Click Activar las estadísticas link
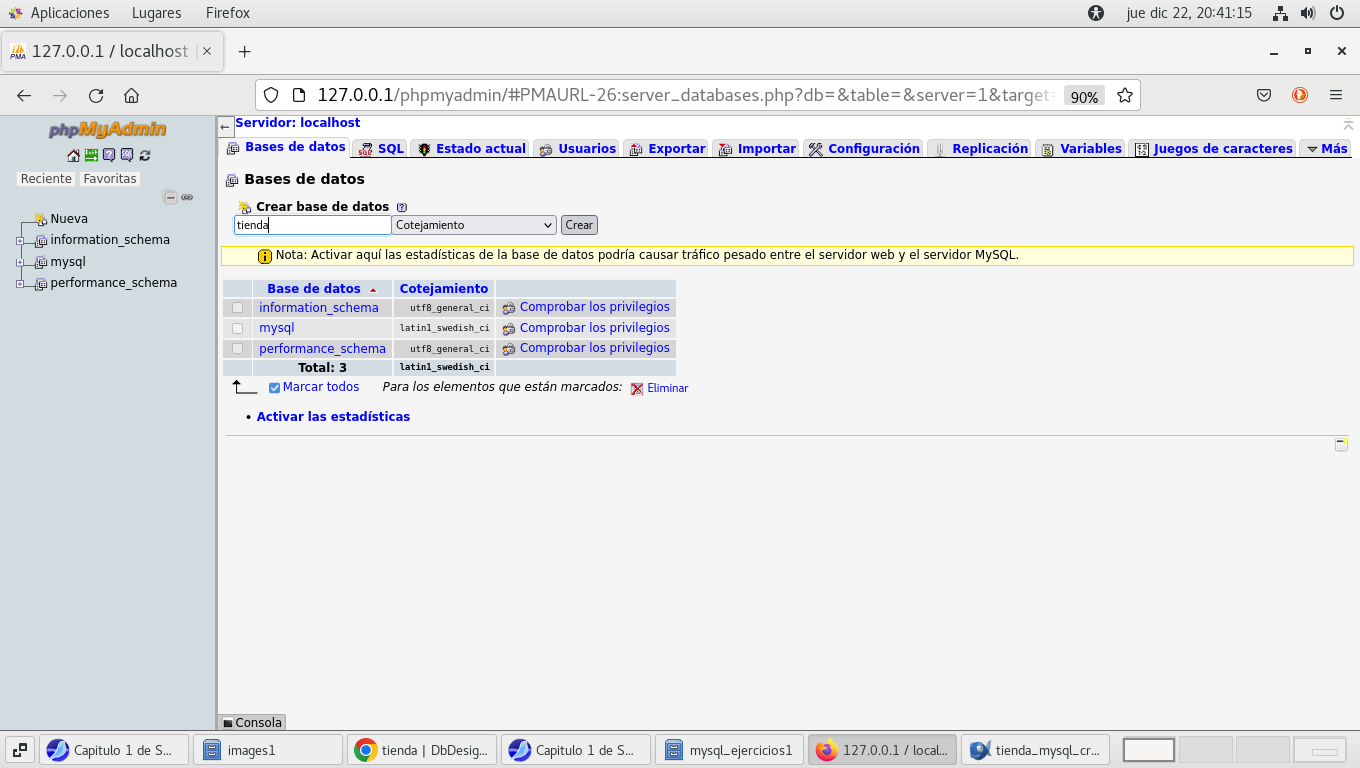Image resolution: width=1360 pixels, height=768 pixels. 333,417
